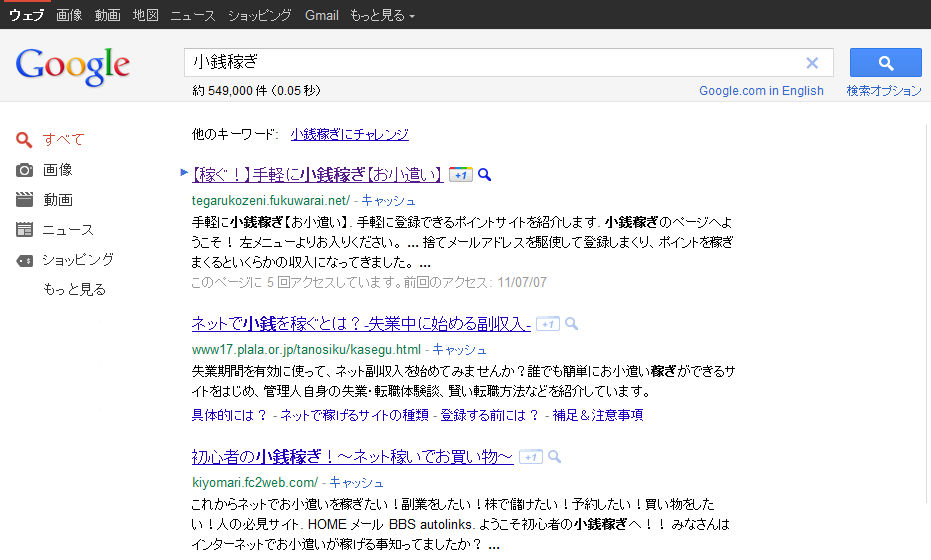Click the blue search magnifier button
The height and width of the screenshot is (560, 931).
click(885, 63)
